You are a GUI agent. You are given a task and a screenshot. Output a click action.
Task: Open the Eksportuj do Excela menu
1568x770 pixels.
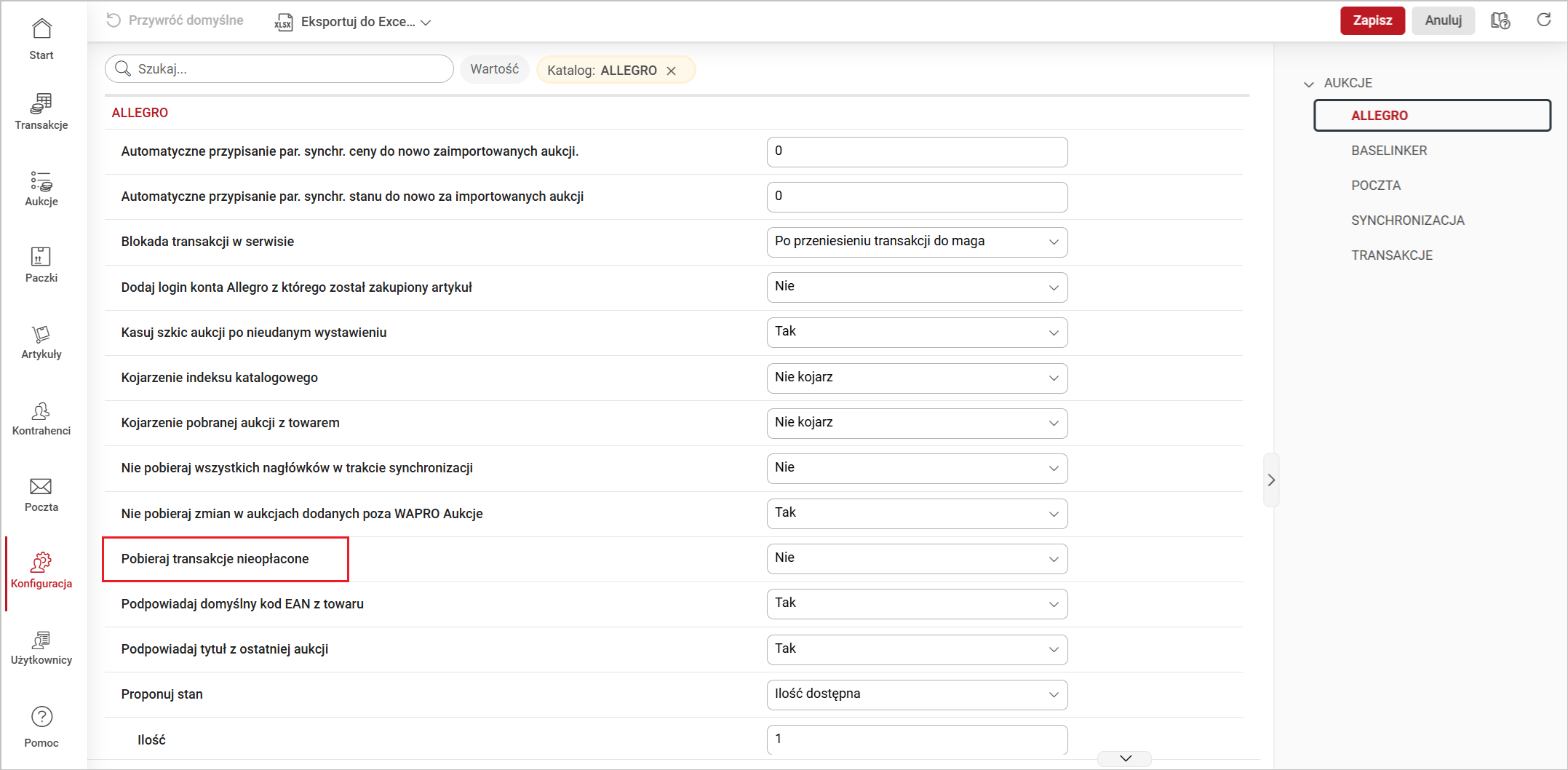point(354,22)
